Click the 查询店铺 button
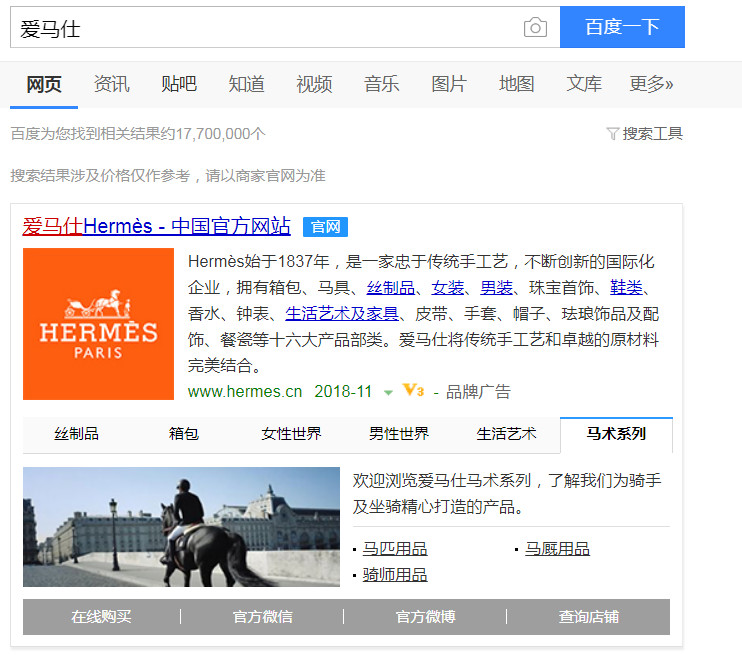The height and width of the screenshot is (662, 742). point(589,617)
